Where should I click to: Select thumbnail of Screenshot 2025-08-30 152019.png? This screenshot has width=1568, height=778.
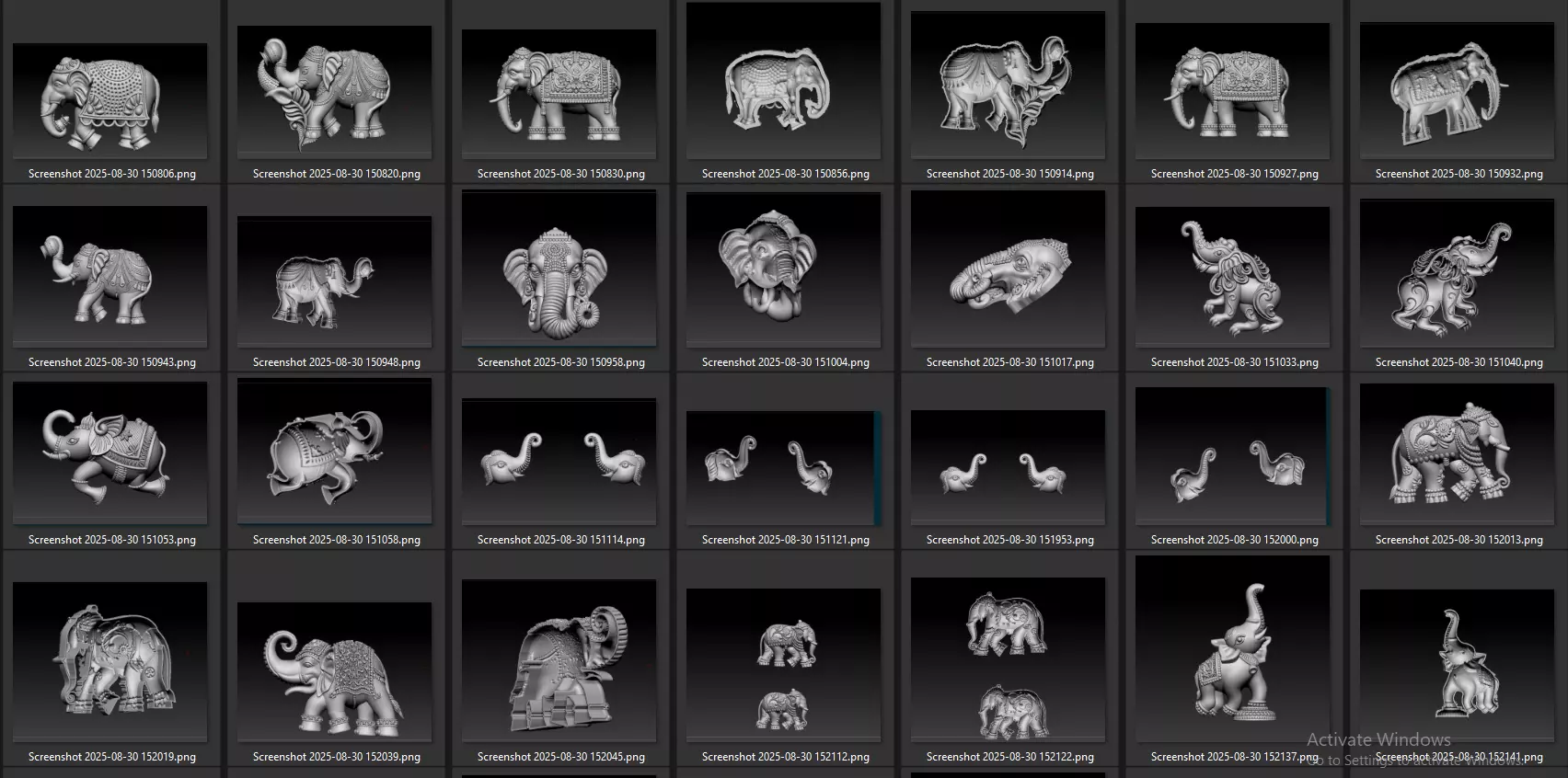point(110,662)
